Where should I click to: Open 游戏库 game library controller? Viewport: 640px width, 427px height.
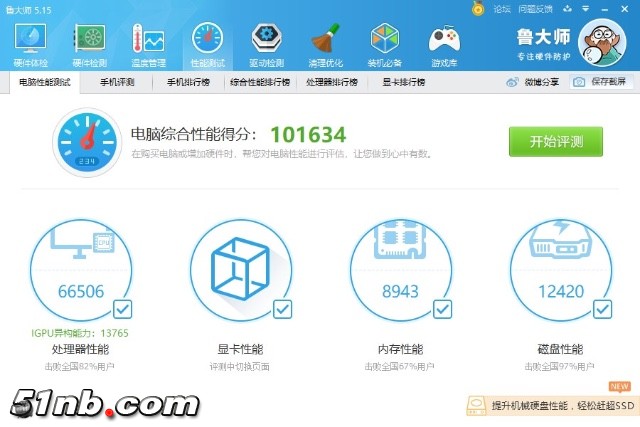444,45
